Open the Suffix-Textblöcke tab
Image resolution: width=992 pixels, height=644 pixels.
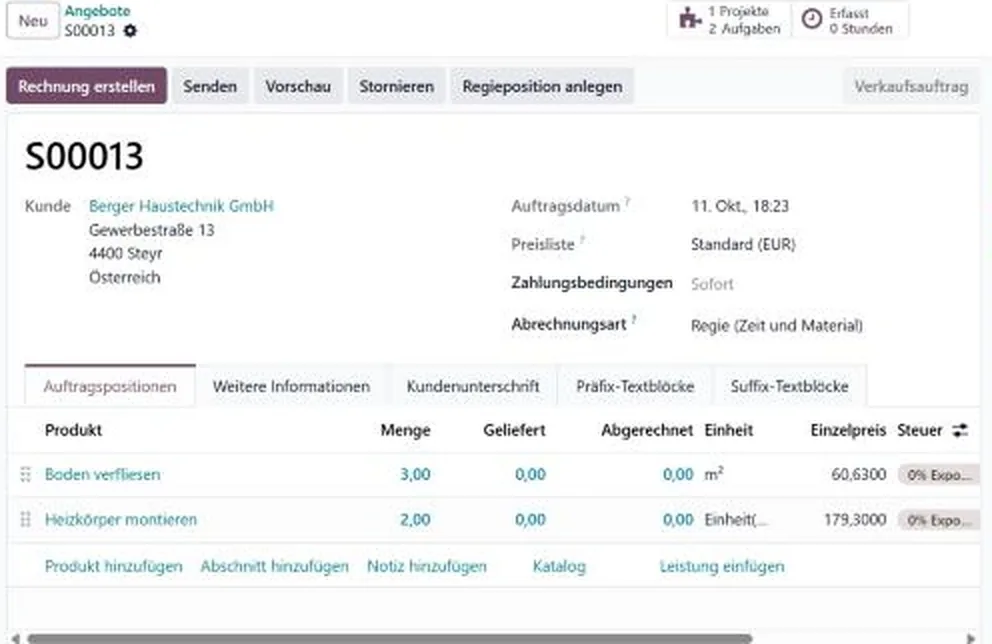[790, 386]
